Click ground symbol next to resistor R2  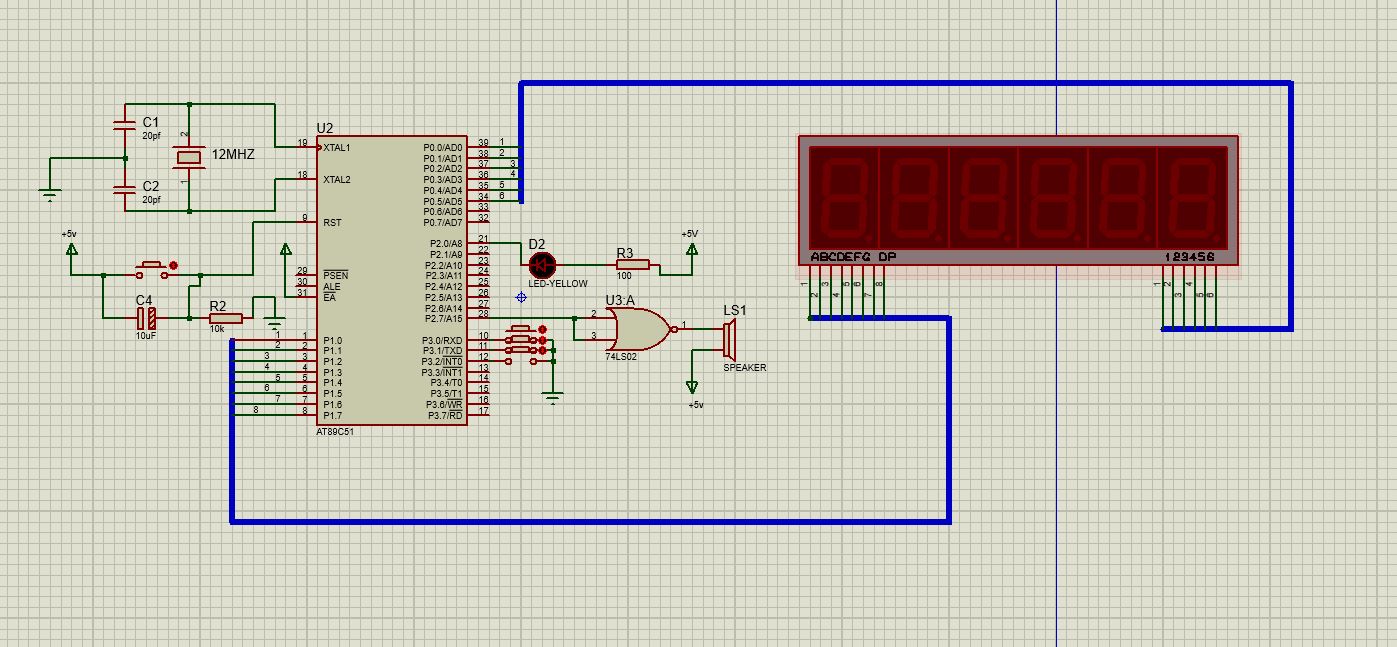tap(275, 324)
